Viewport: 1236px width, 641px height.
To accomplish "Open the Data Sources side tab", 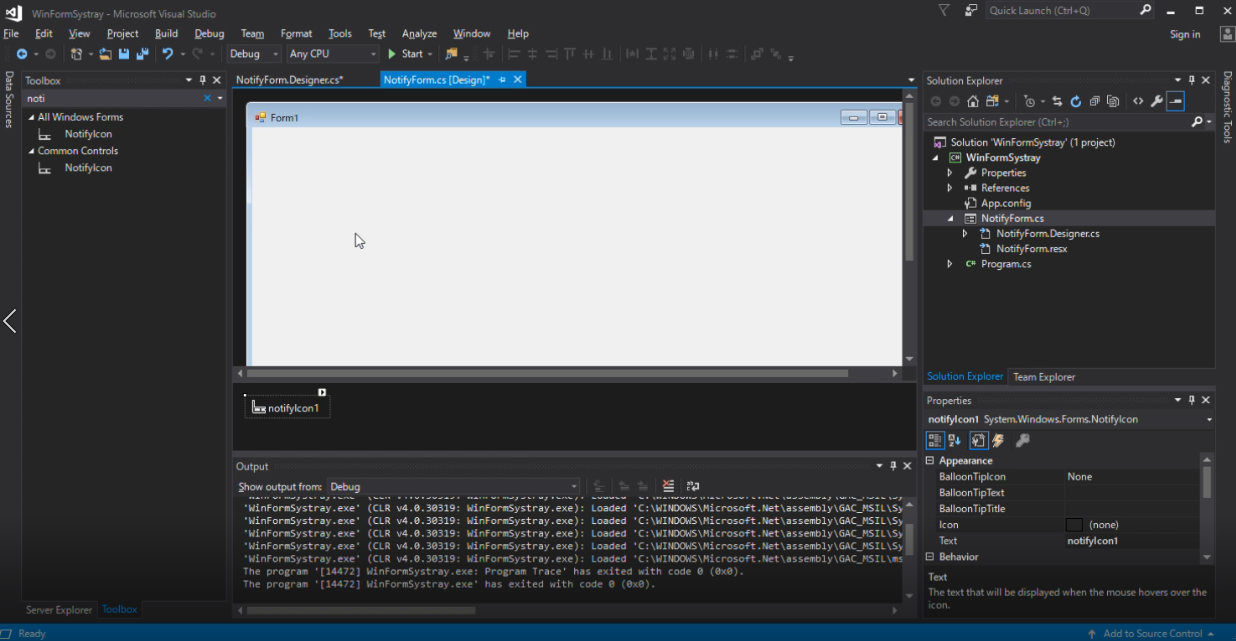I will pyautogui.click(x=9, y=99).
